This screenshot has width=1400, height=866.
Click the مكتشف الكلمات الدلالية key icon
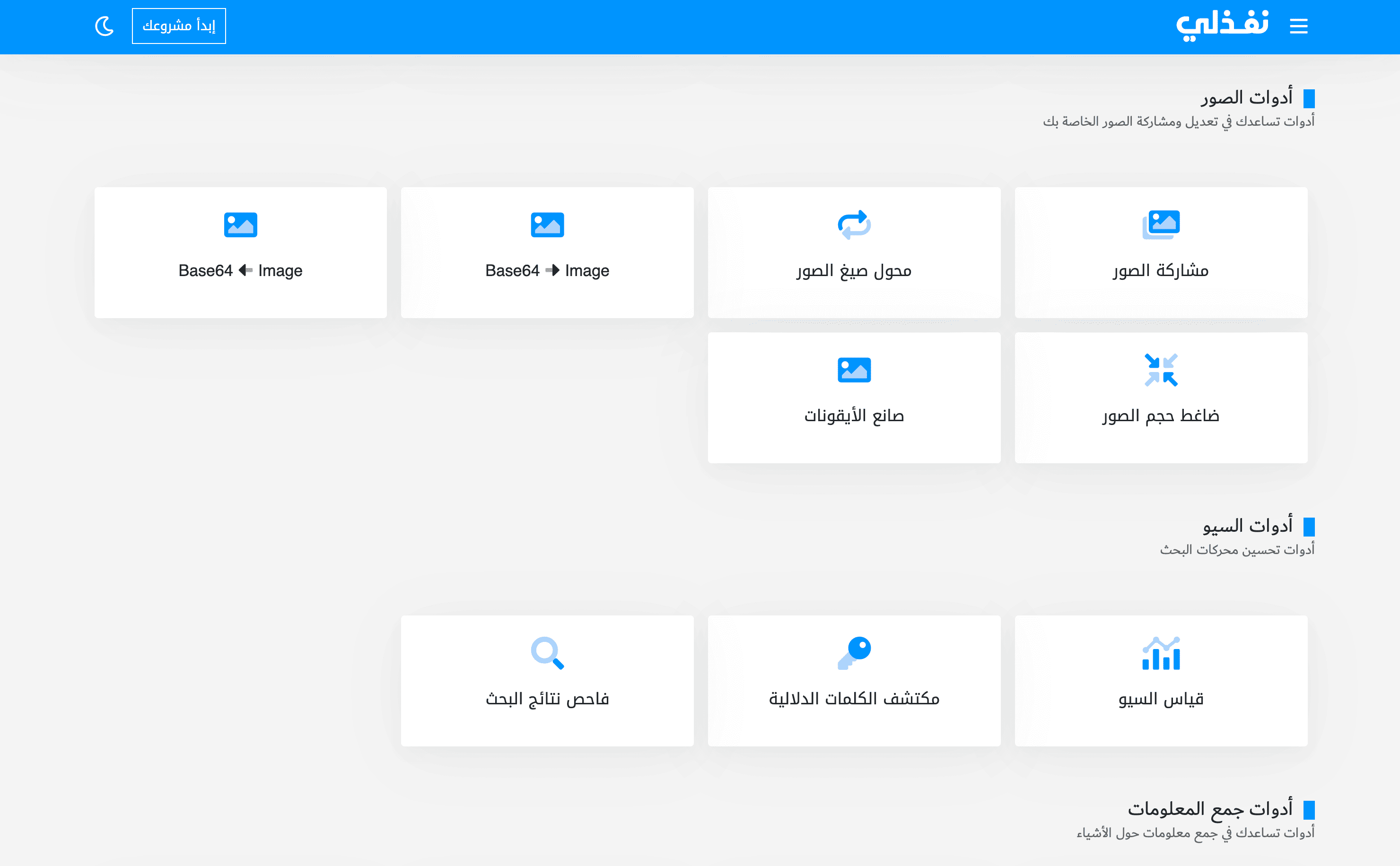854,653
